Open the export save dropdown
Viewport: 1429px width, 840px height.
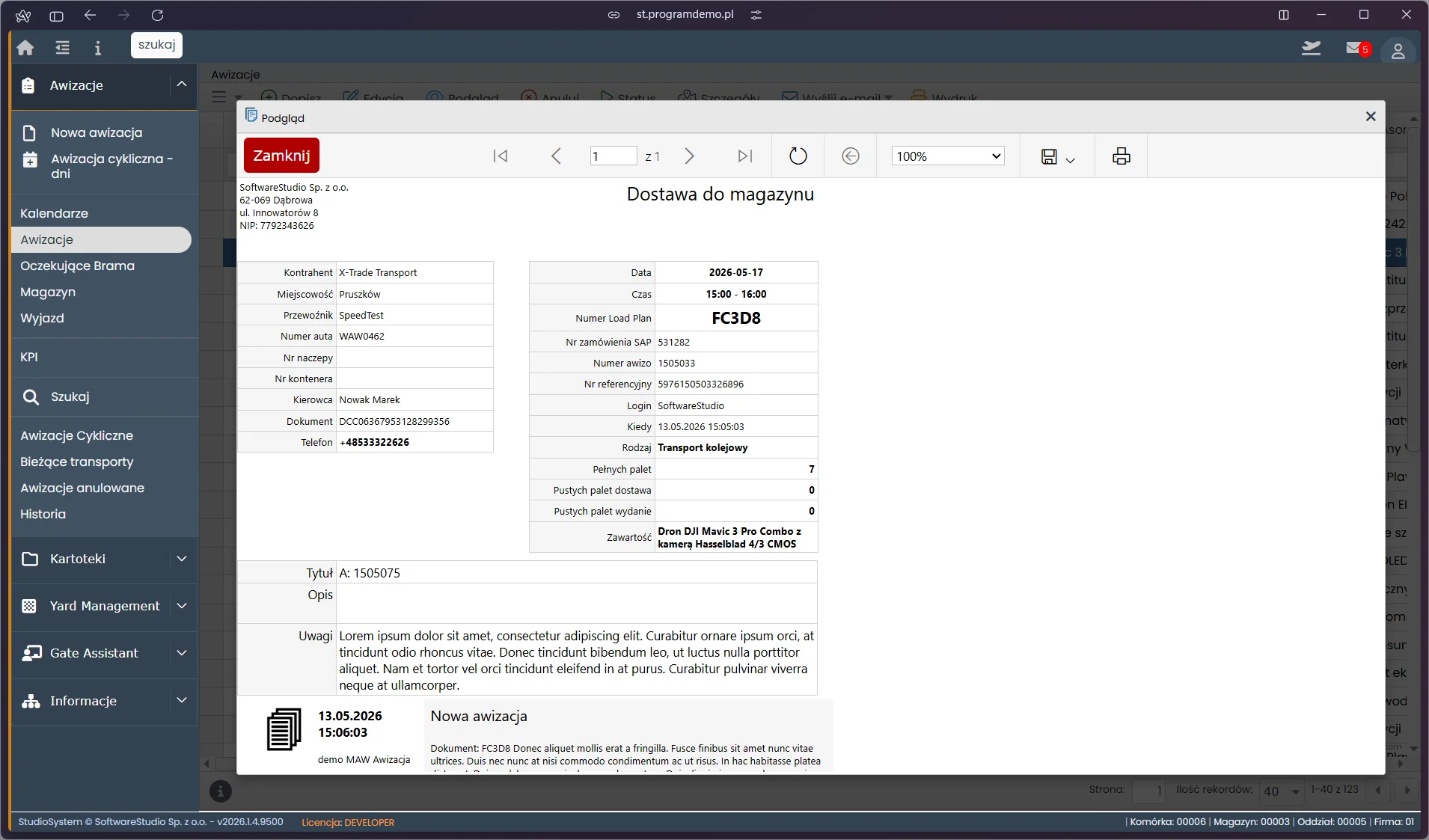1057,156
